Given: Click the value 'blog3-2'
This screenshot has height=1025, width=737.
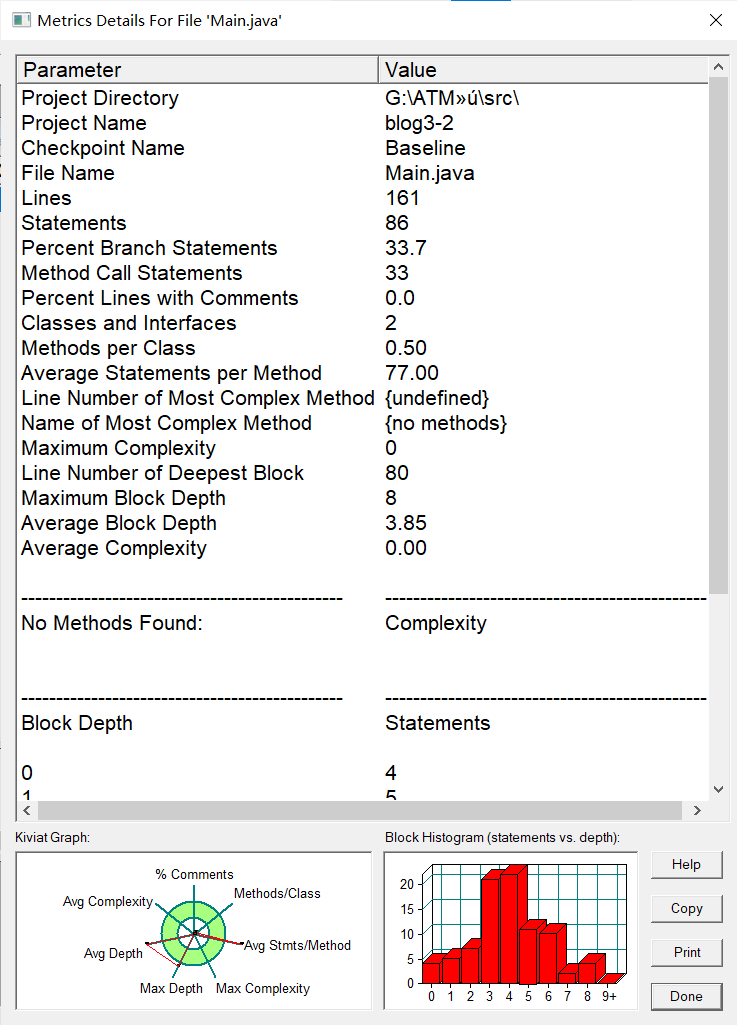Looking at the screenshot, I should point(419,123).
